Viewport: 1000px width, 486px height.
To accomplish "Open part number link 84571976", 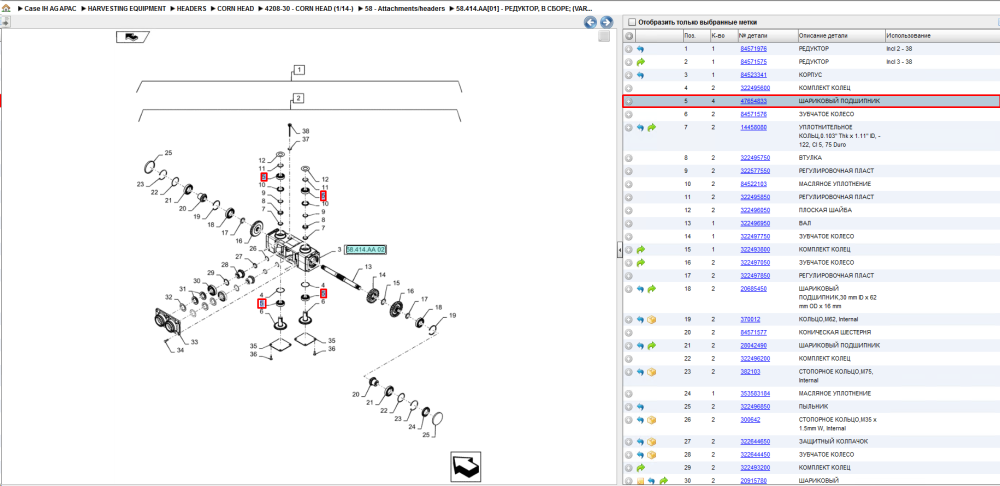I will 753,49.
